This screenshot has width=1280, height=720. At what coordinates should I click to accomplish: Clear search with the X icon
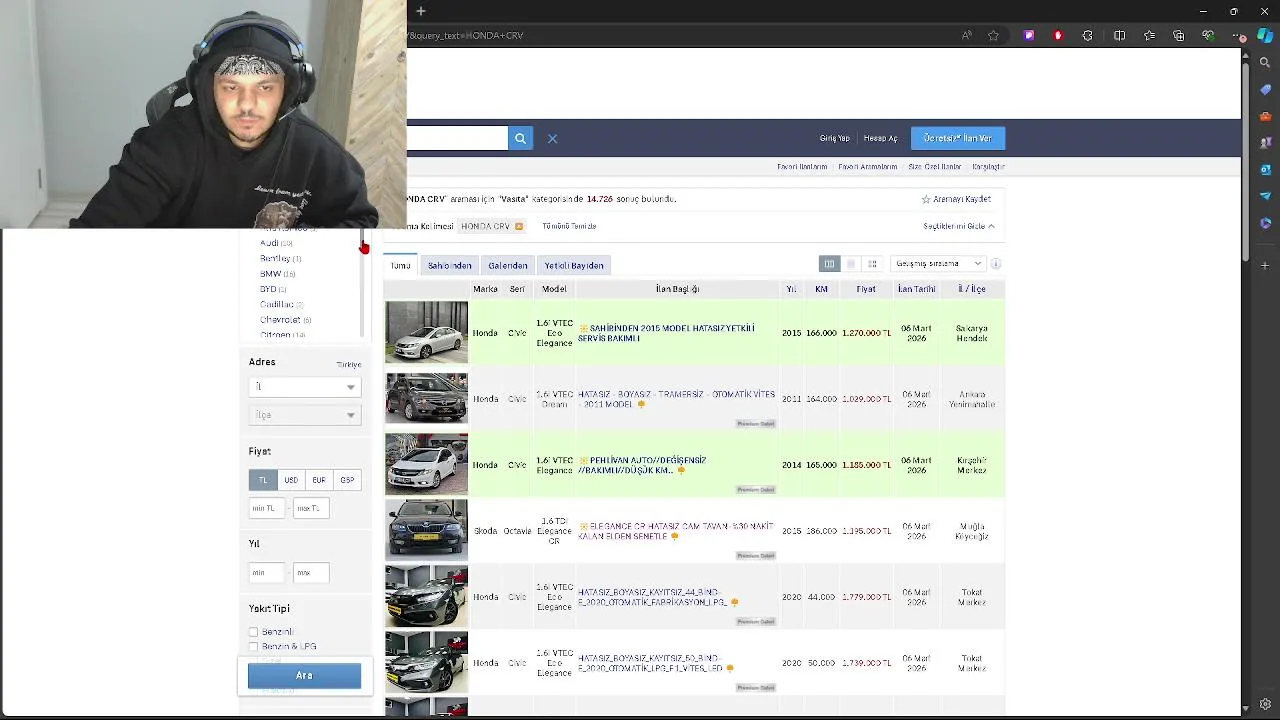552,139
